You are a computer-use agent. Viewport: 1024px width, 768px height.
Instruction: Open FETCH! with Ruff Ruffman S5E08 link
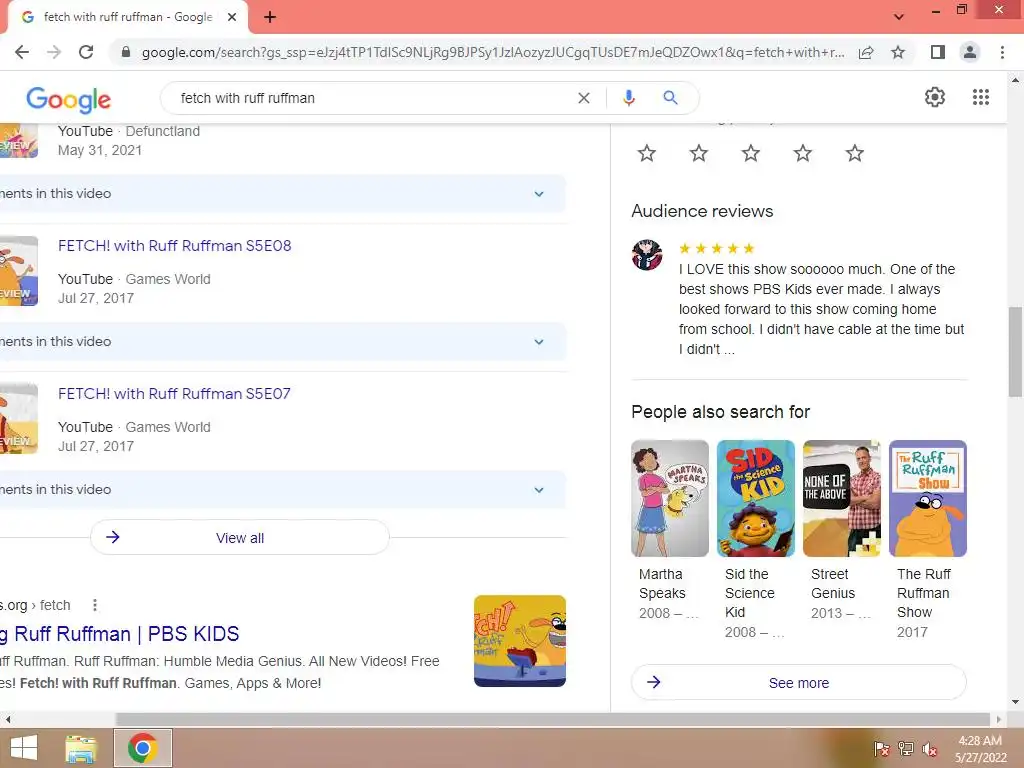[x=174, y=246]
